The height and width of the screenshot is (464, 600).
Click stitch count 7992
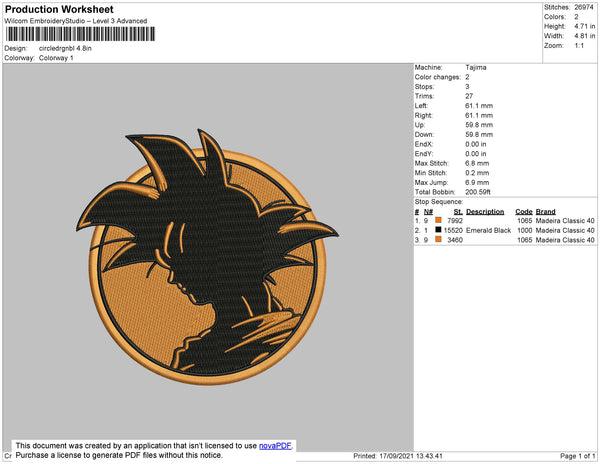coord(455,221)
